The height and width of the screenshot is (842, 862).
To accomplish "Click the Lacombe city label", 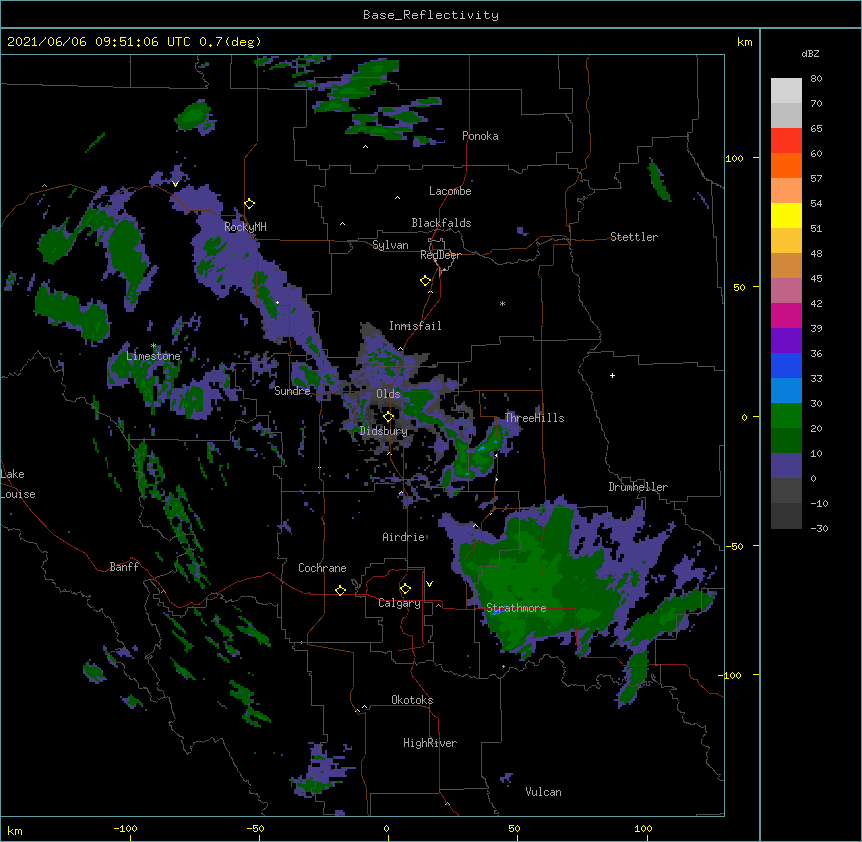I will click(x=450, y=191).
